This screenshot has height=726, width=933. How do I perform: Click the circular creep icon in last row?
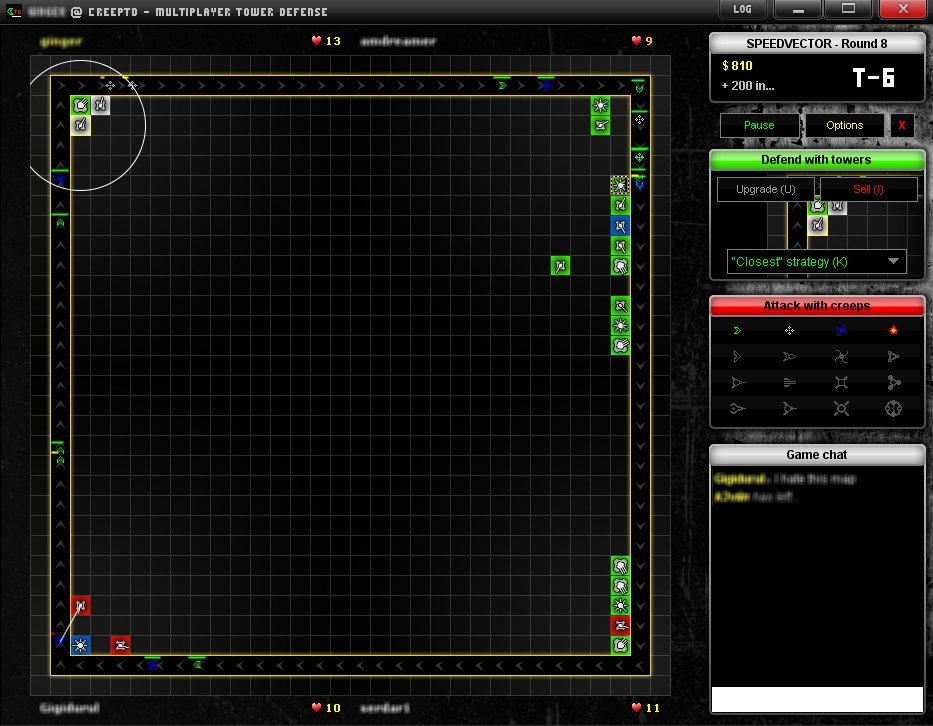coord(893,408)
